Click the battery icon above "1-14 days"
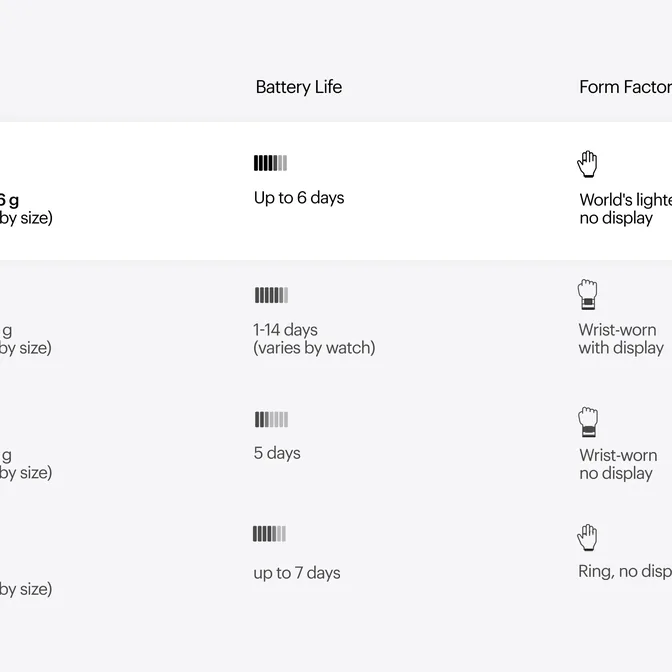Viewport: 672px width, 672px height. (271, 295)
